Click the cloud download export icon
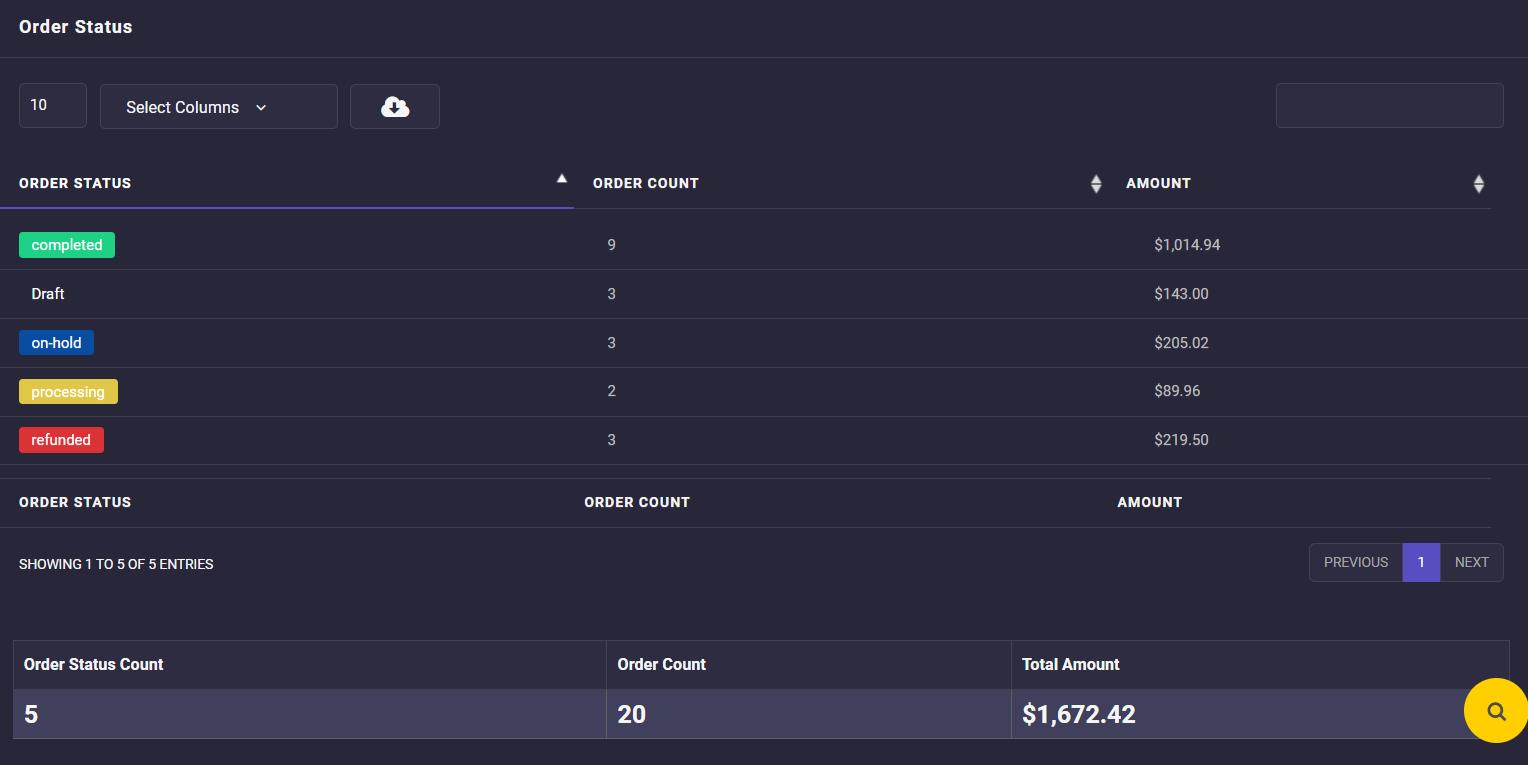 395,107
